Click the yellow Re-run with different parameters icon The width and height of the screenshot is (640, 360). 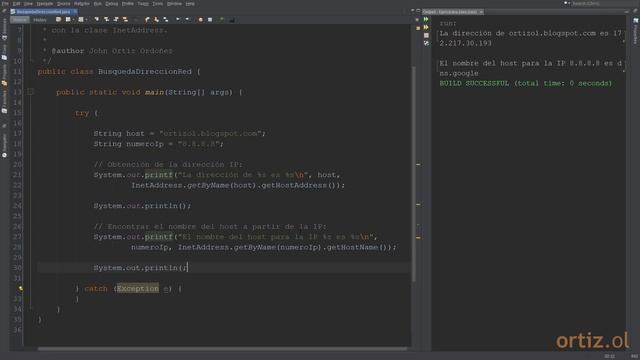[x=426, y=27]
